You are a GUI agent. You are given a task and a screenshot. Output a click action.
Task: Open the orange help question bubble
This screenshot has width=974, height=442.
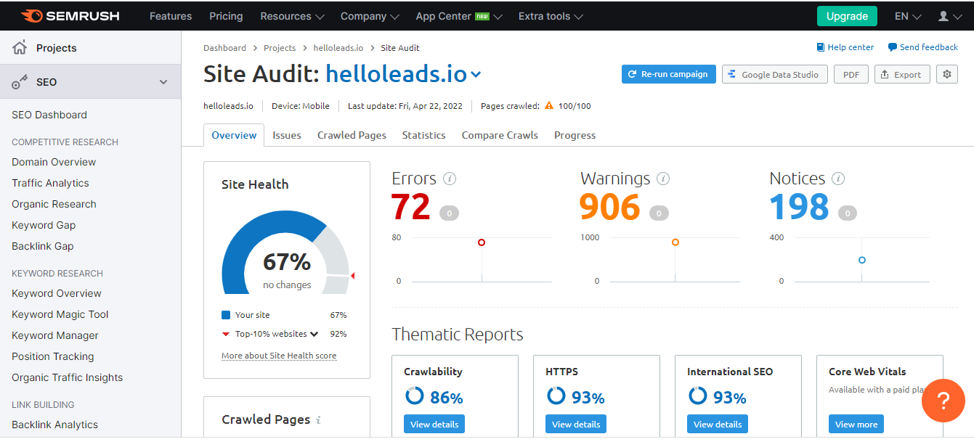click(942, 400)
